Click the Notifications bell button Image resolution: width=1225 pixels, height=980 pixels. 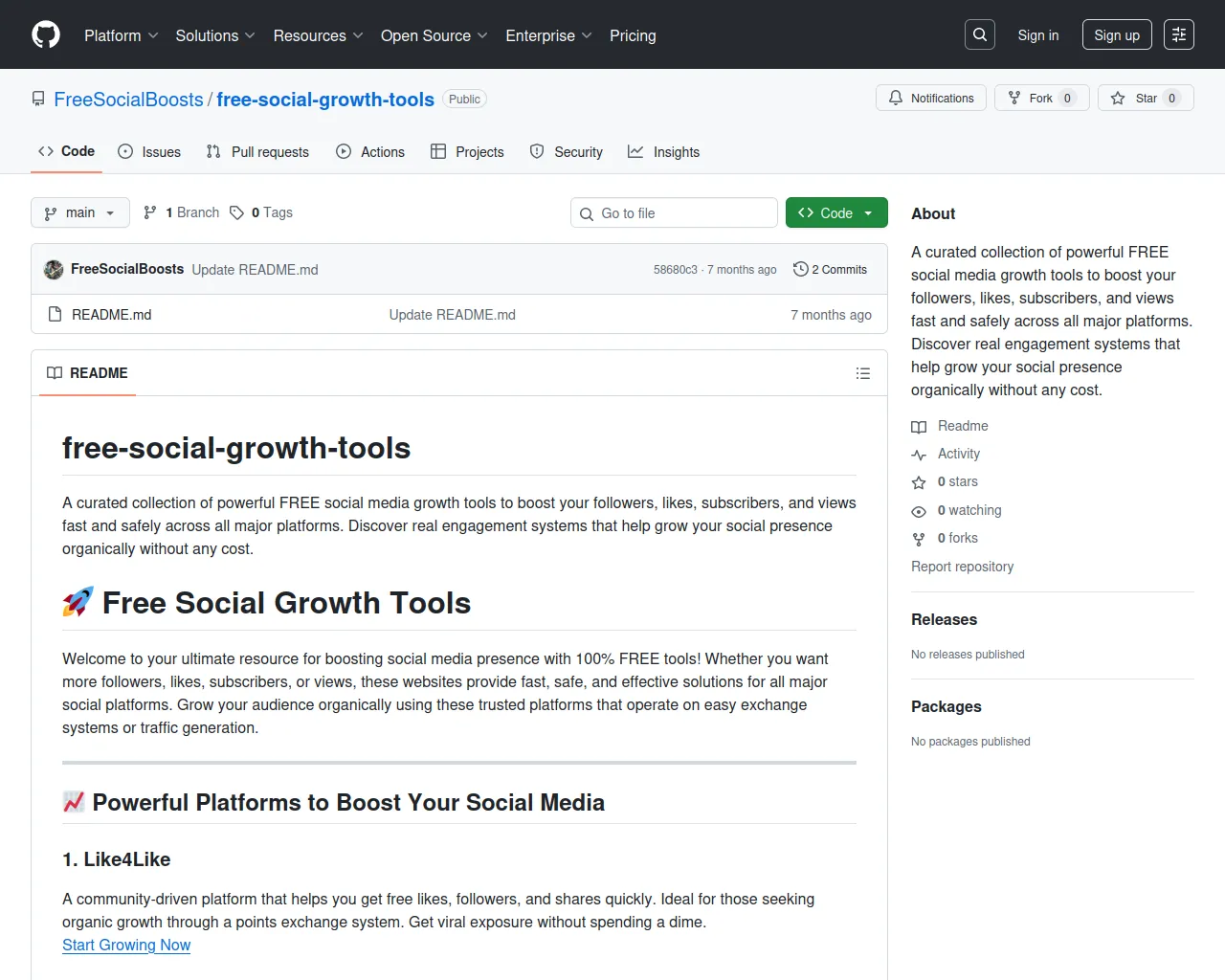tap(930, 99)
